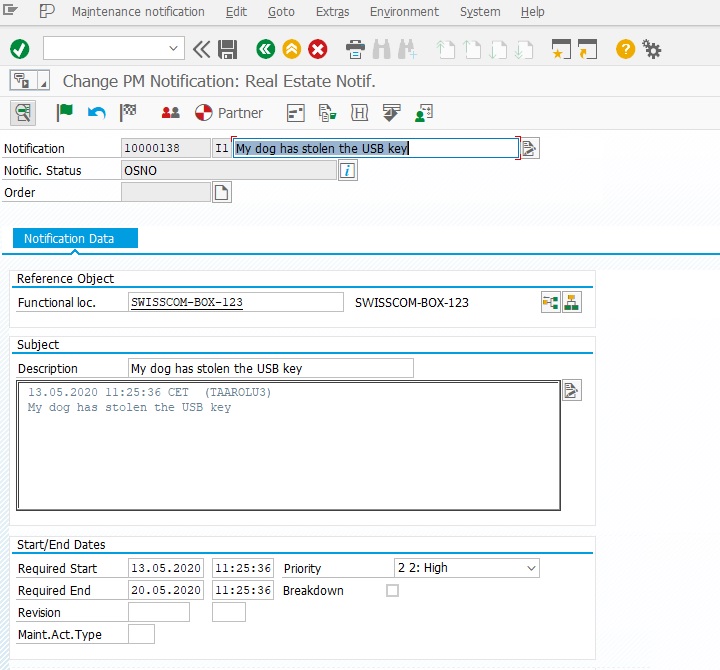Click the Maint.Act.Type field

click(x=141, y=634)
